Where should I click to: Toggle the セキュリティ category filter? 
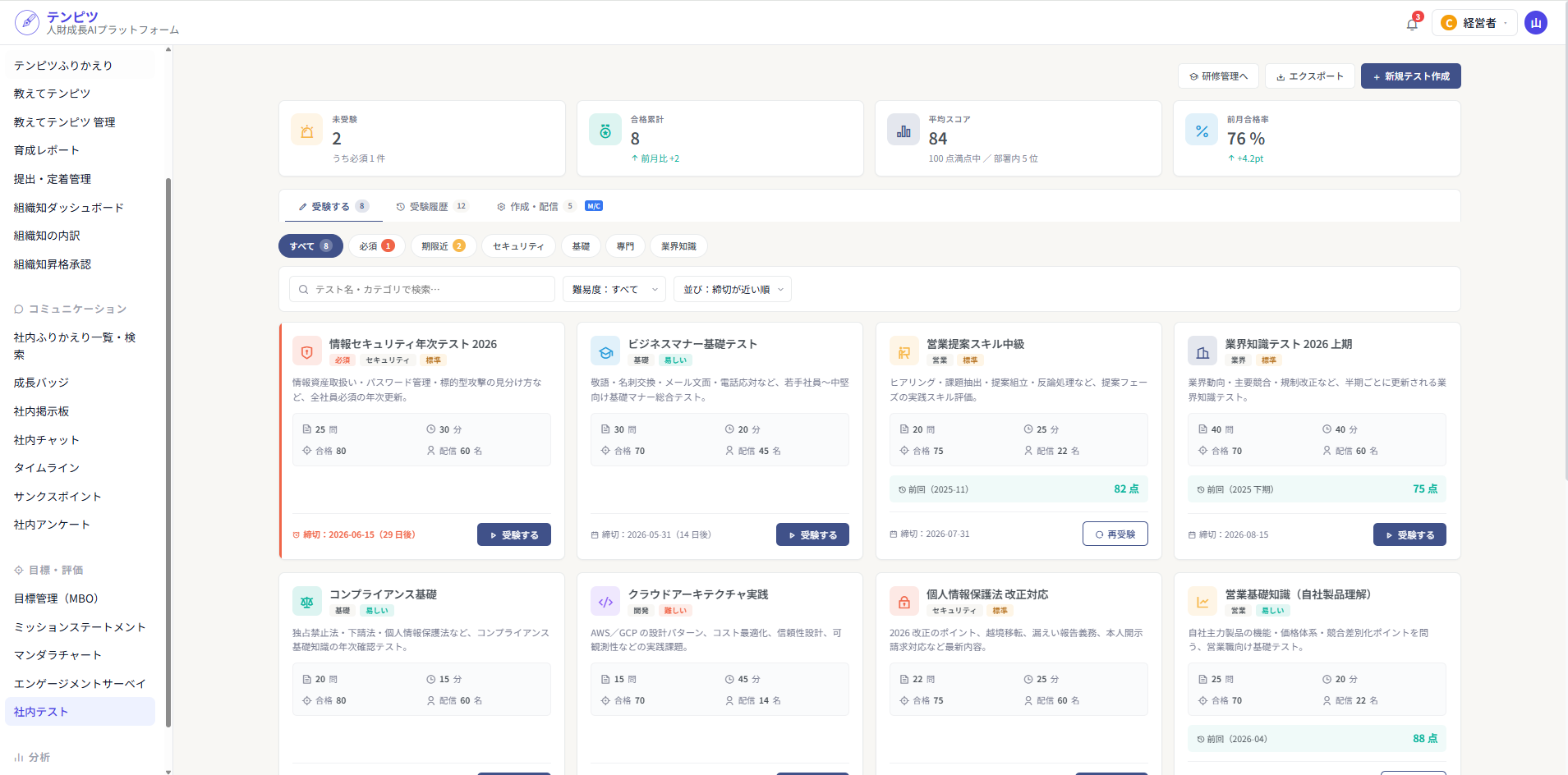click(518, 246)
